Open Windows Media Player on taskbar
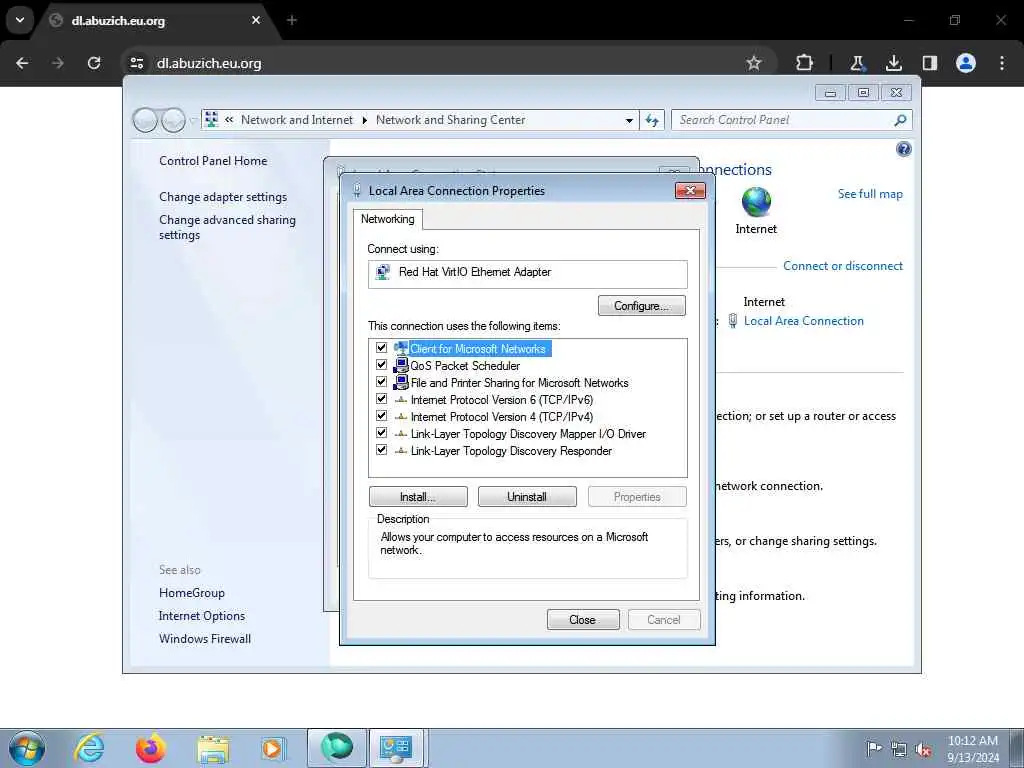Image resolution: width=1024 pixels, height=768 pixels. (273, 748)
